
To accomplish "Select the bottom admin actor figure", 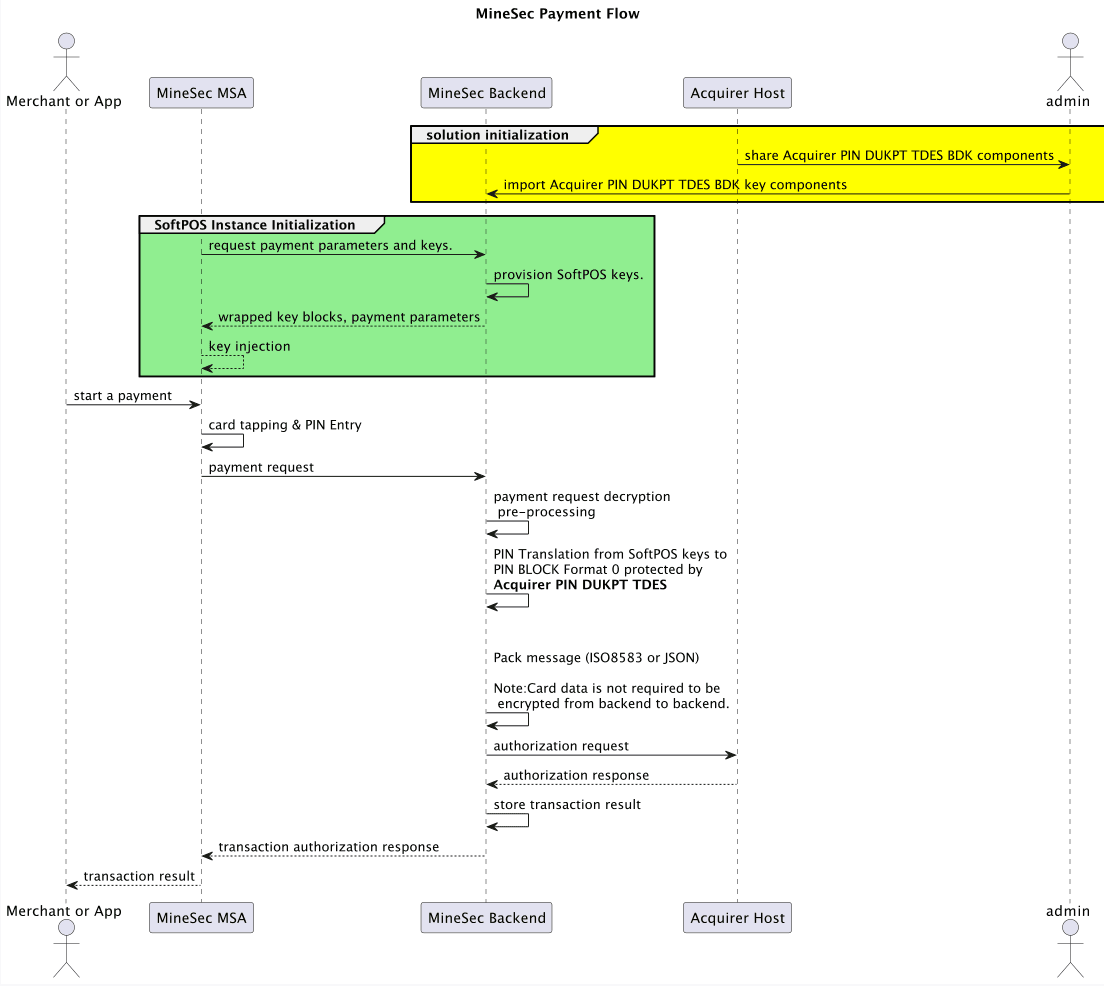I will coord(1069,950).
